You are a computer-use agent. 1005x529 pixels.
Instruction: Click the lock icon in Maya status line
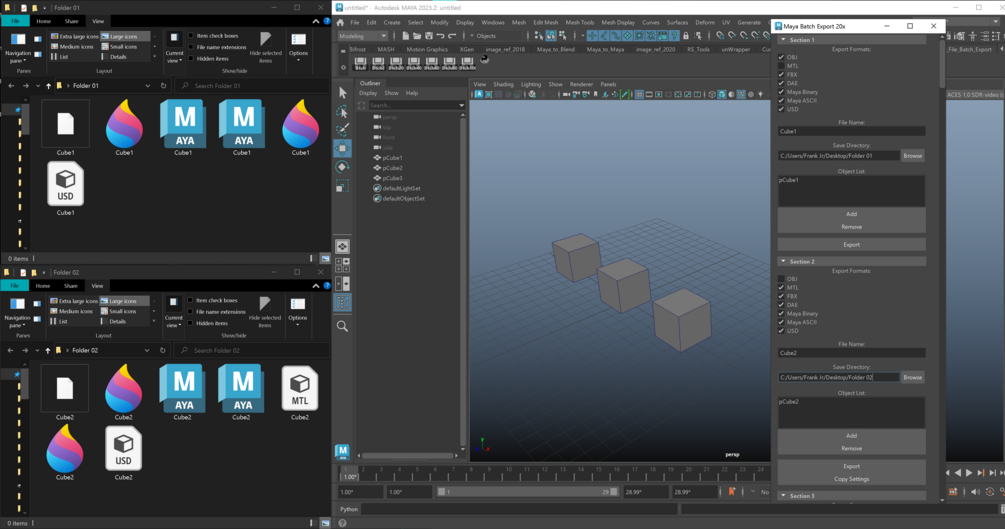coord(686,36)
